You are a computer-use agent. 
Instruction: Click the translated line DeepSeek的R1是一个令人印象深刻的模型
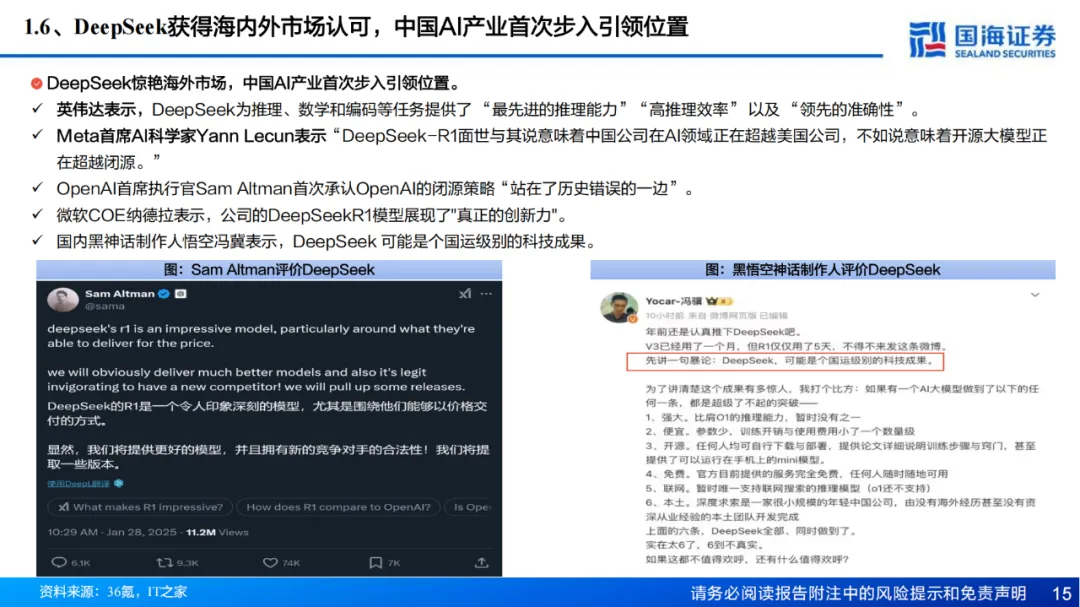(267, 413)
